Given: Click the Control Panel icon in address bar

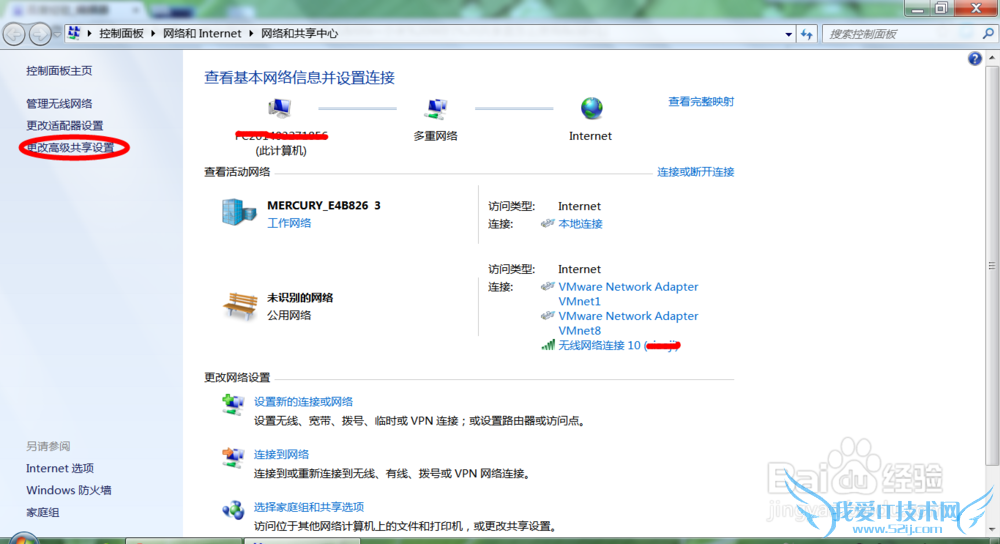Looking at the screenshot, I should 74,33.
